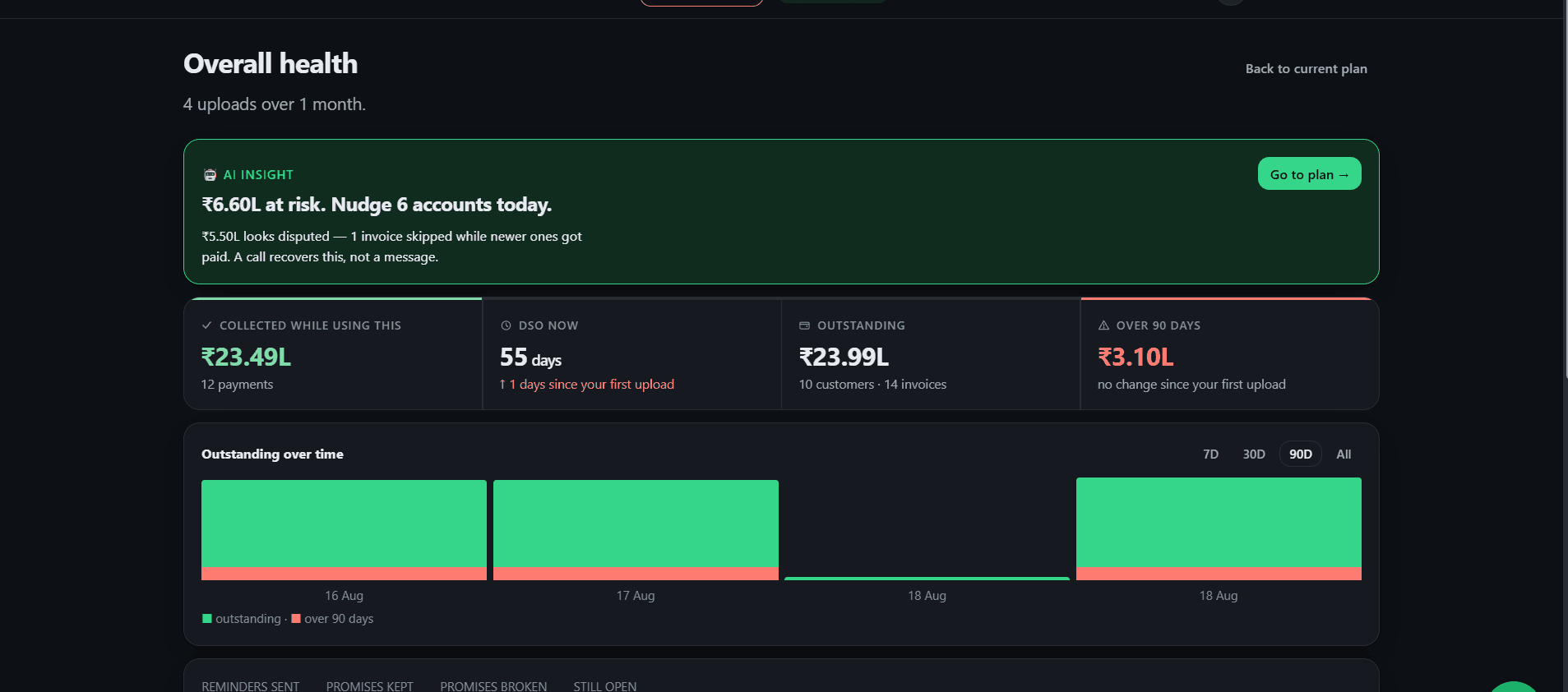Show All time chart range
The image size is (1568, 692).
click(x=1344, y=454)
